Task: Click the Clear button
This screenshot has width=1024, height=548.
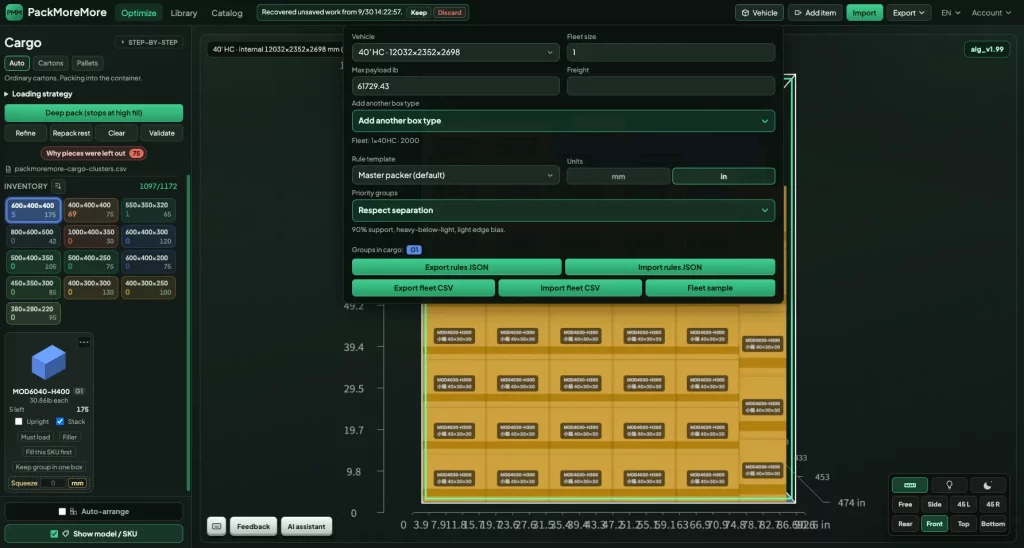Action: [x=116, y=133]
